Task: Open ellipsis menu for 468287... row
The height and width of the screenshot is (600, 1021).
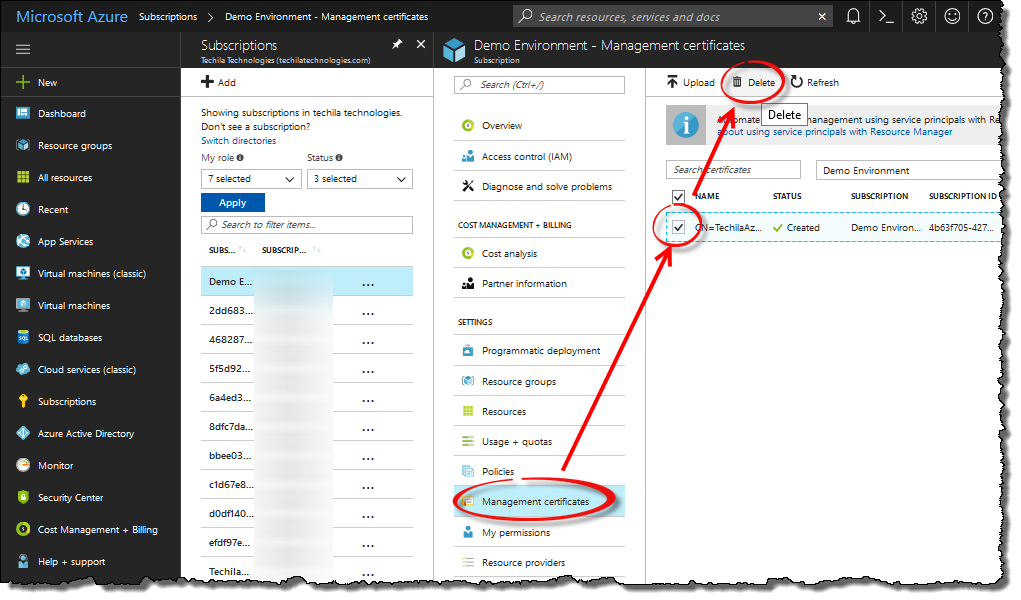Action: point(368,342)
